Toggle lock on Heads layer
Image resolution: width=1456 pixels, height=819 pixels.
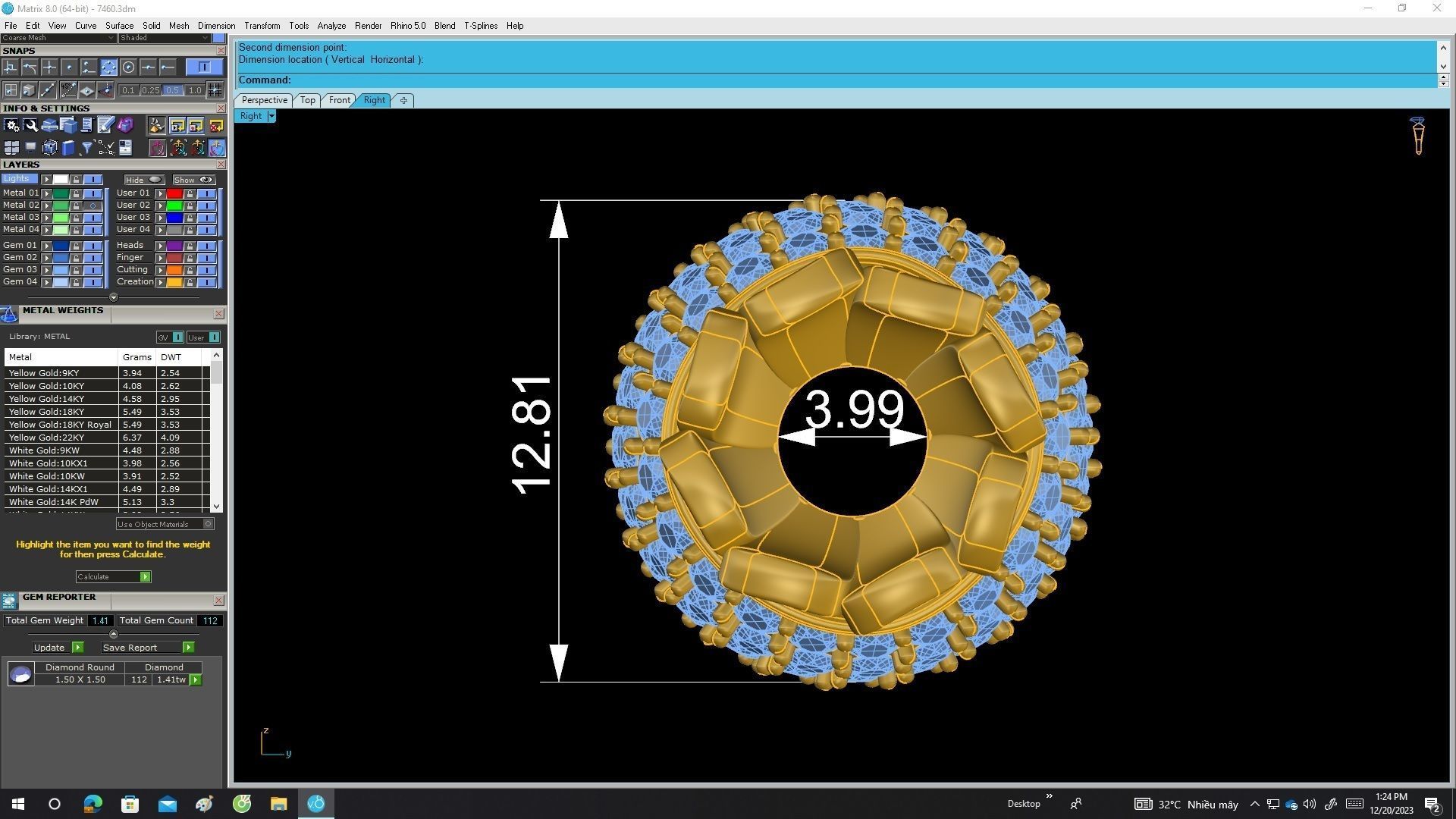click(x=190, y=246)
